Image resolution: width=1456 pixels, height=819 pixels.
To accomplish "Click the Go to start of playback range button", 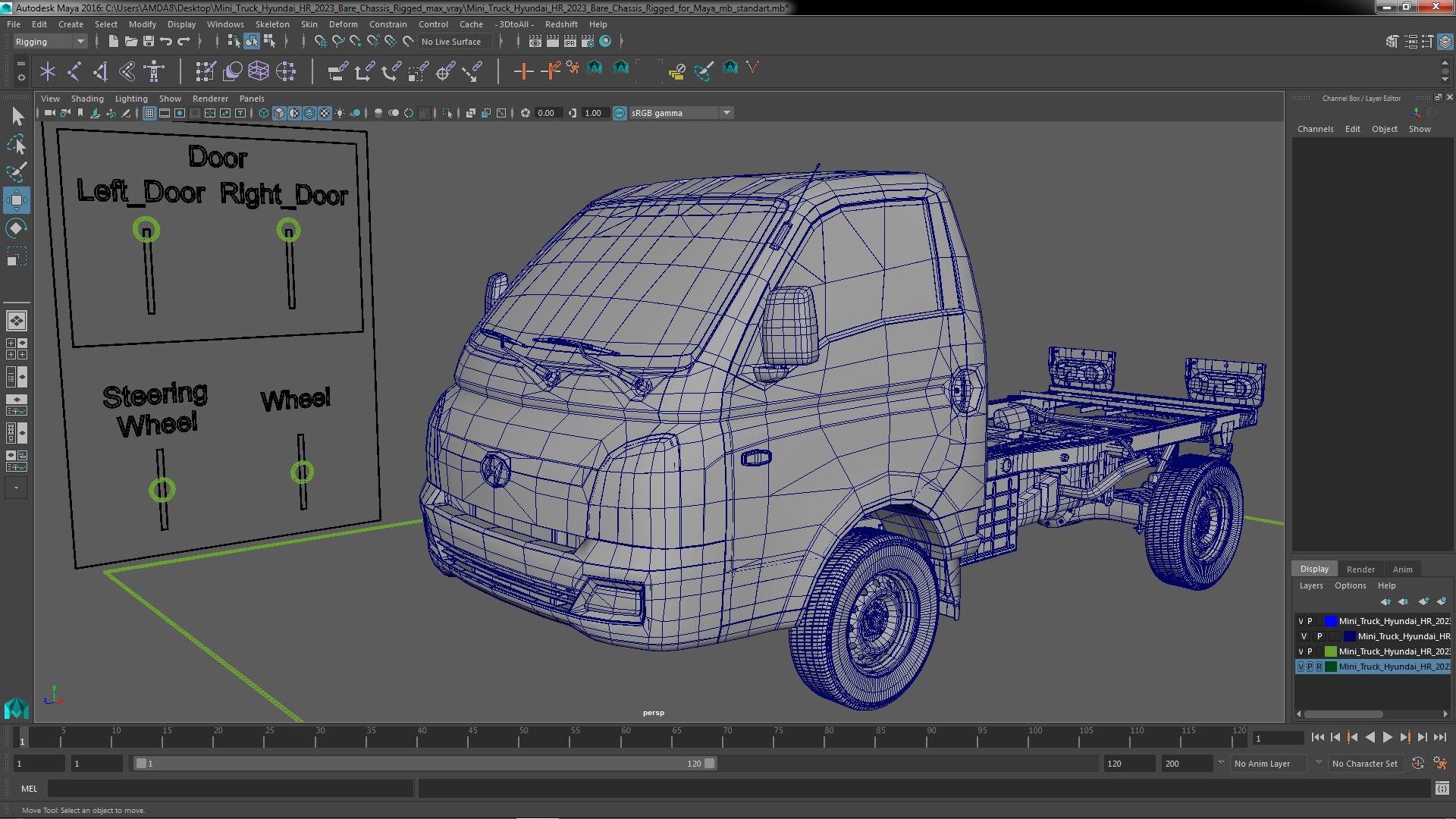I will click(x=1318, y=737).
